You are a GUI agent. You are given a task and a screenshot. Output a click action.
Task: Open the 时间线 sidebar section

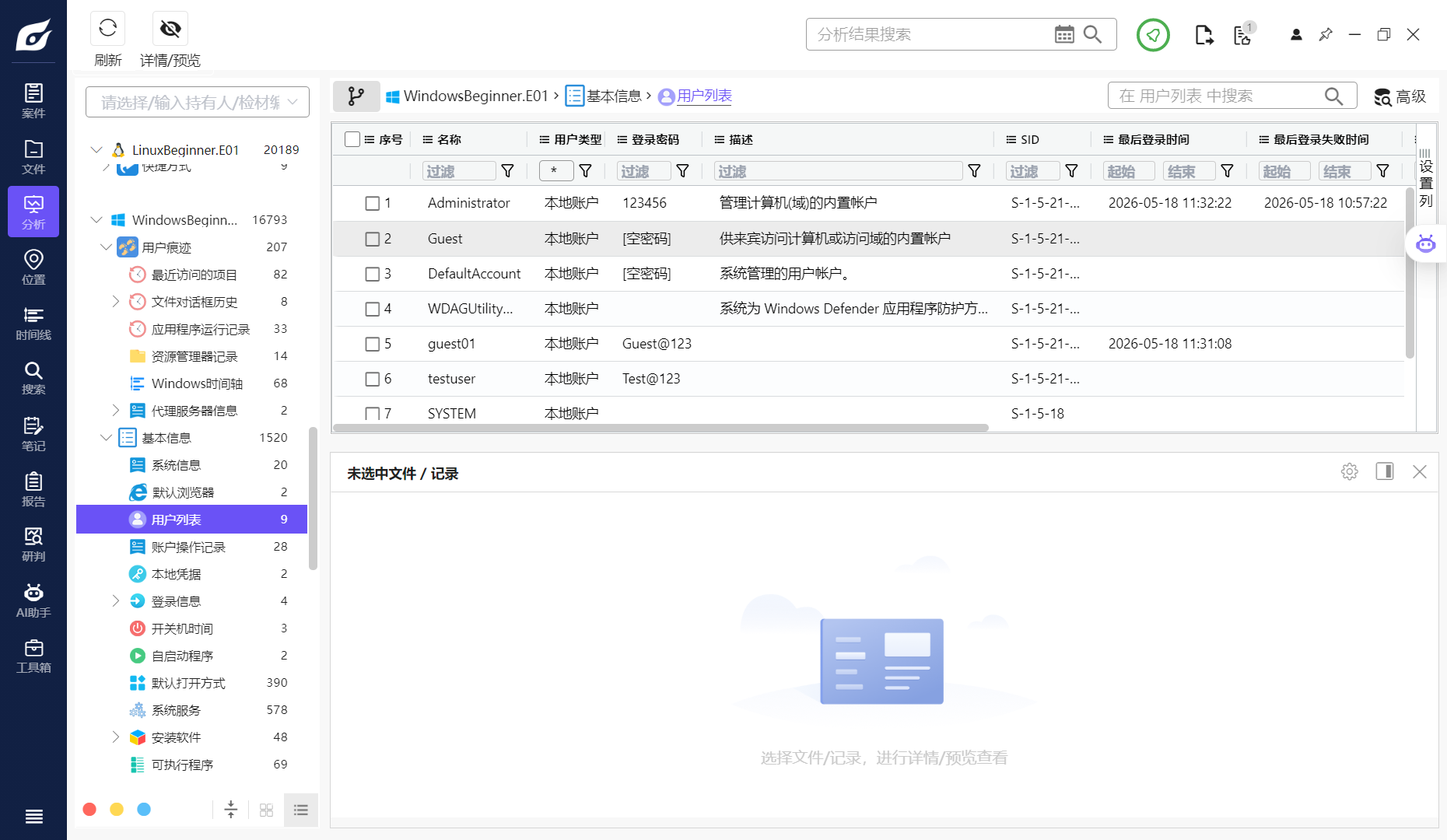pos(33,323)
